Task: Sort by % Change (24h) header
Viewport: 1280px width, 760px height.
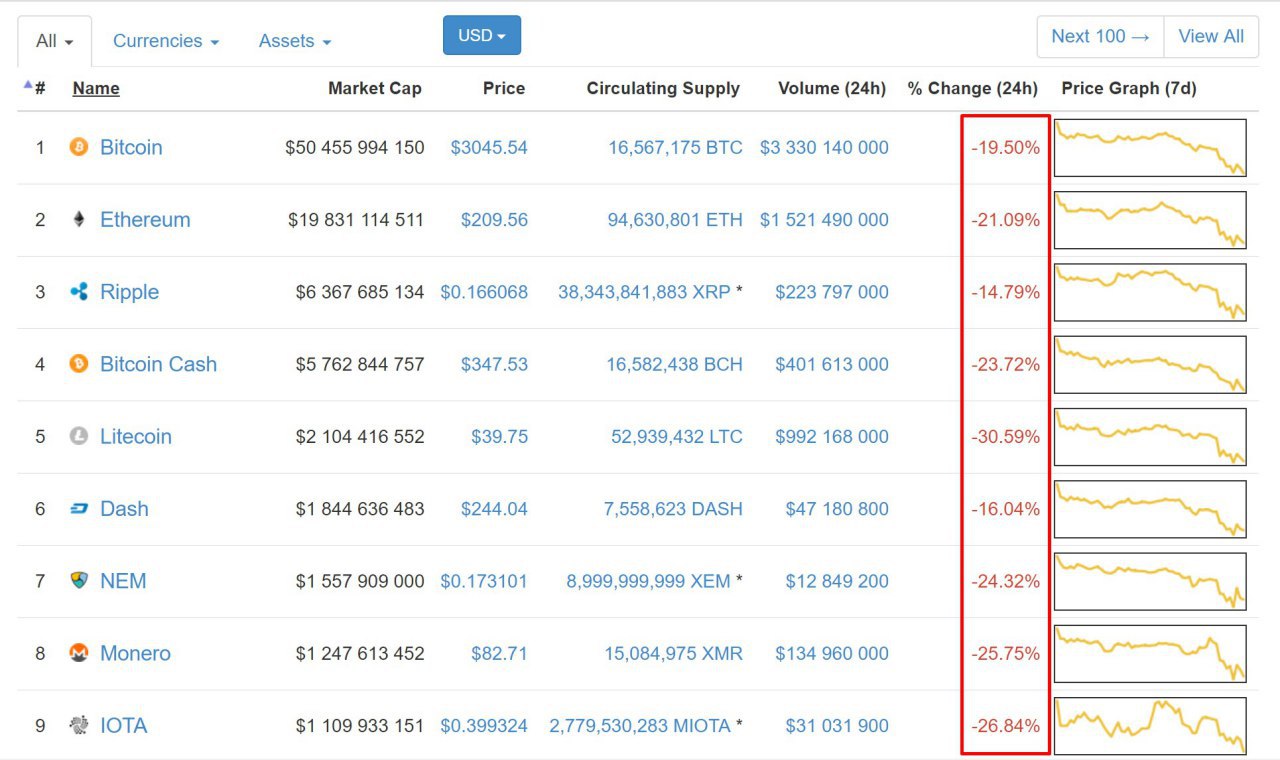Action: click(973, 88)
